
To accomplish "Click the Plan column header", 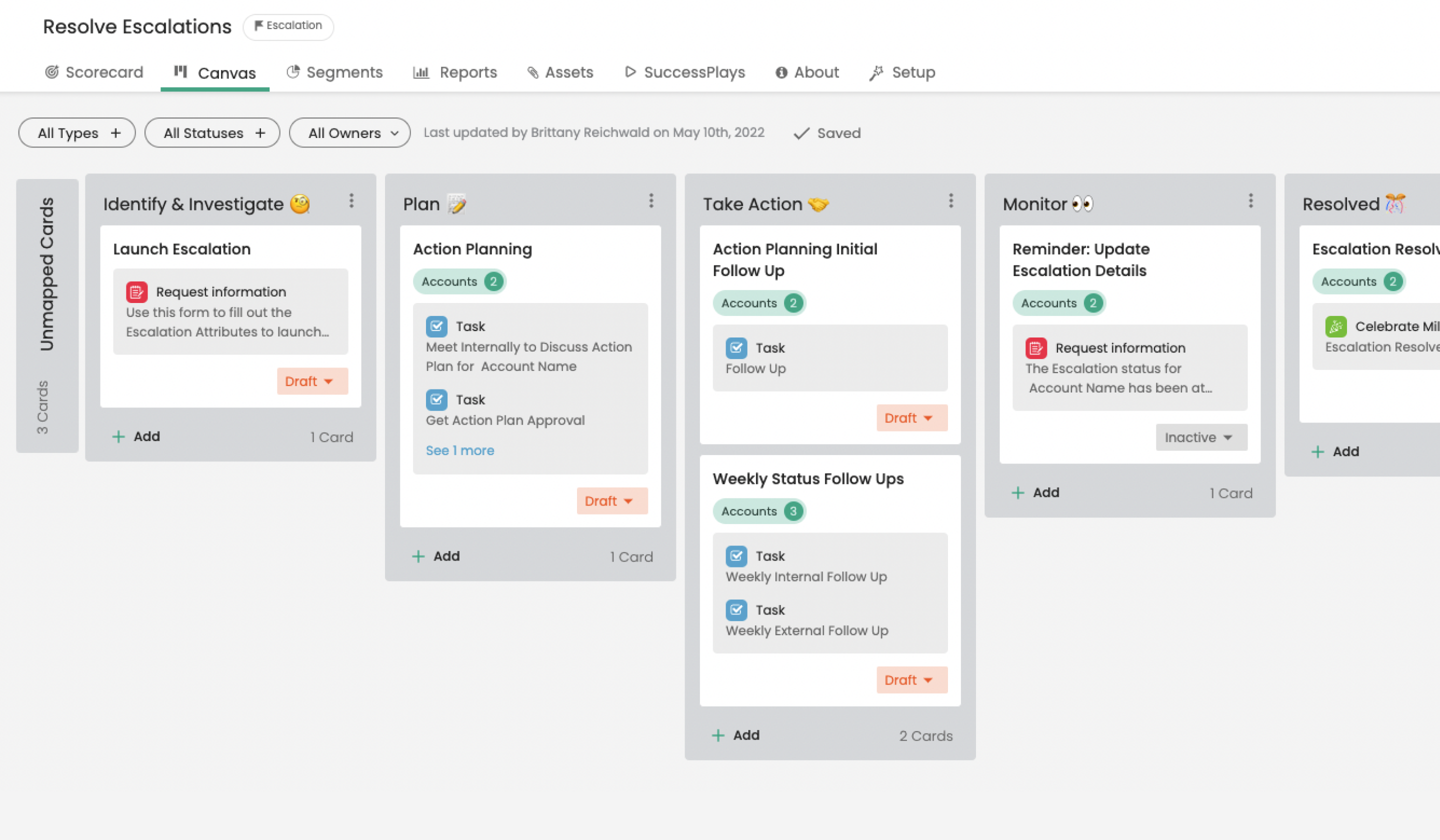I will (435, 204).
